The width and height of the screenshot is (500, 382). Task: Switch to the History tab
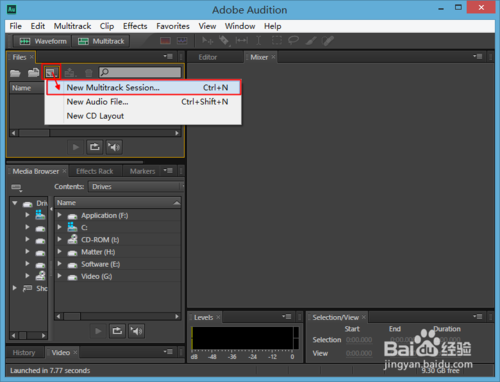24,353
